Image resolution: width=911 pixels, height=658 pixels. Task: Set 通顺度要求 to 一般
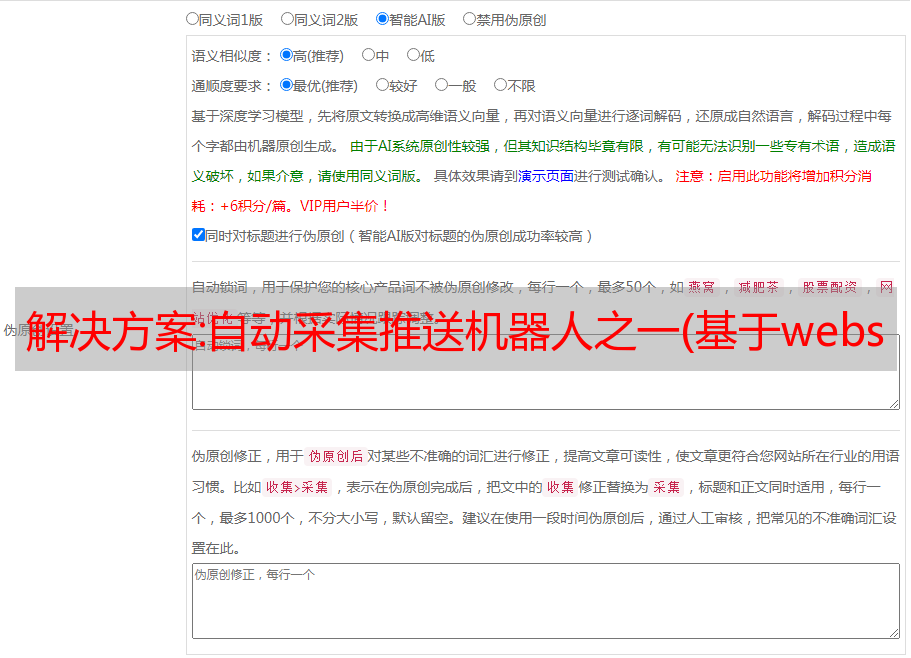(442, 85)
